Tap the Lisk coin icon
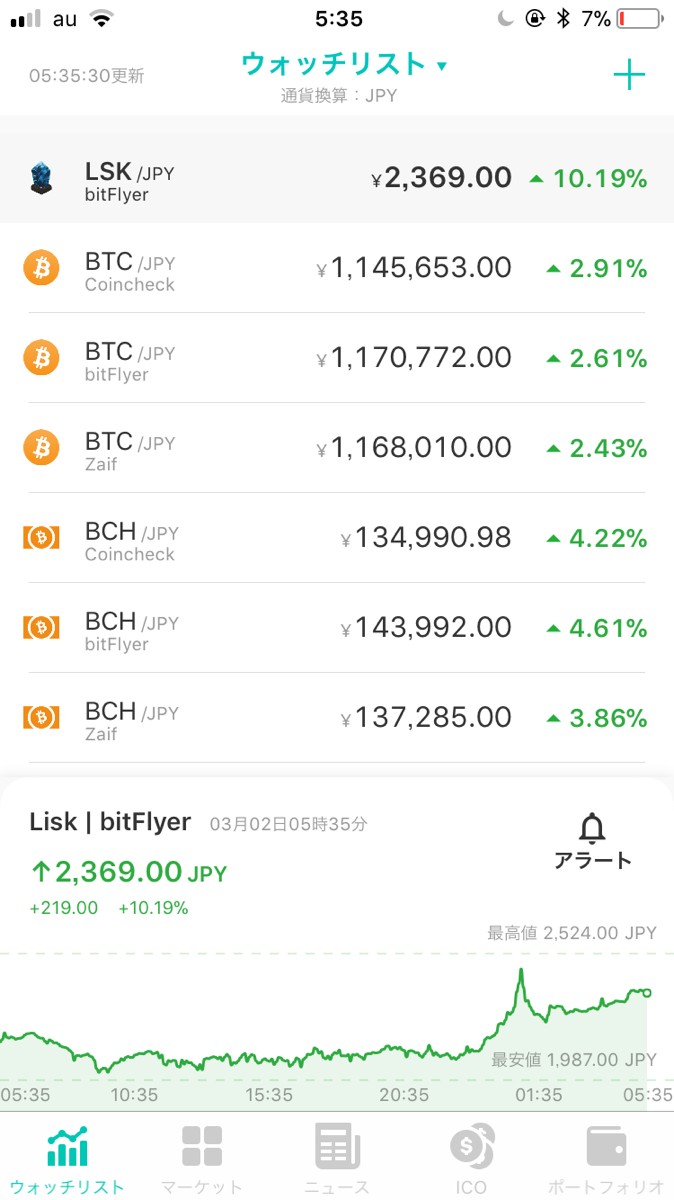 pyautogui.click(x=41, y=179)
